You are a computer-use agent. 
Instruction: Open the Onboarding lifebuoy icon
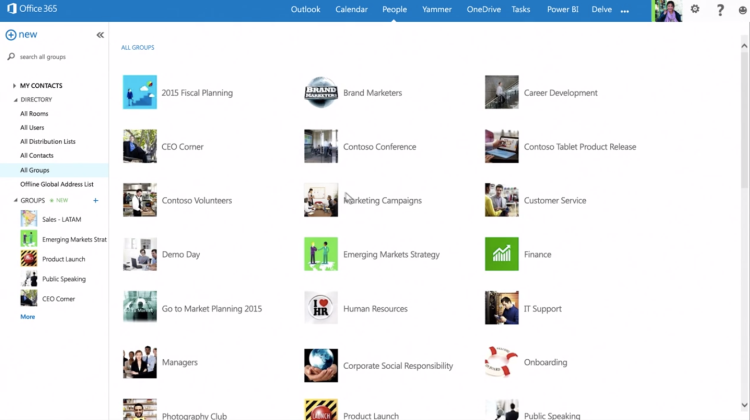502,362
